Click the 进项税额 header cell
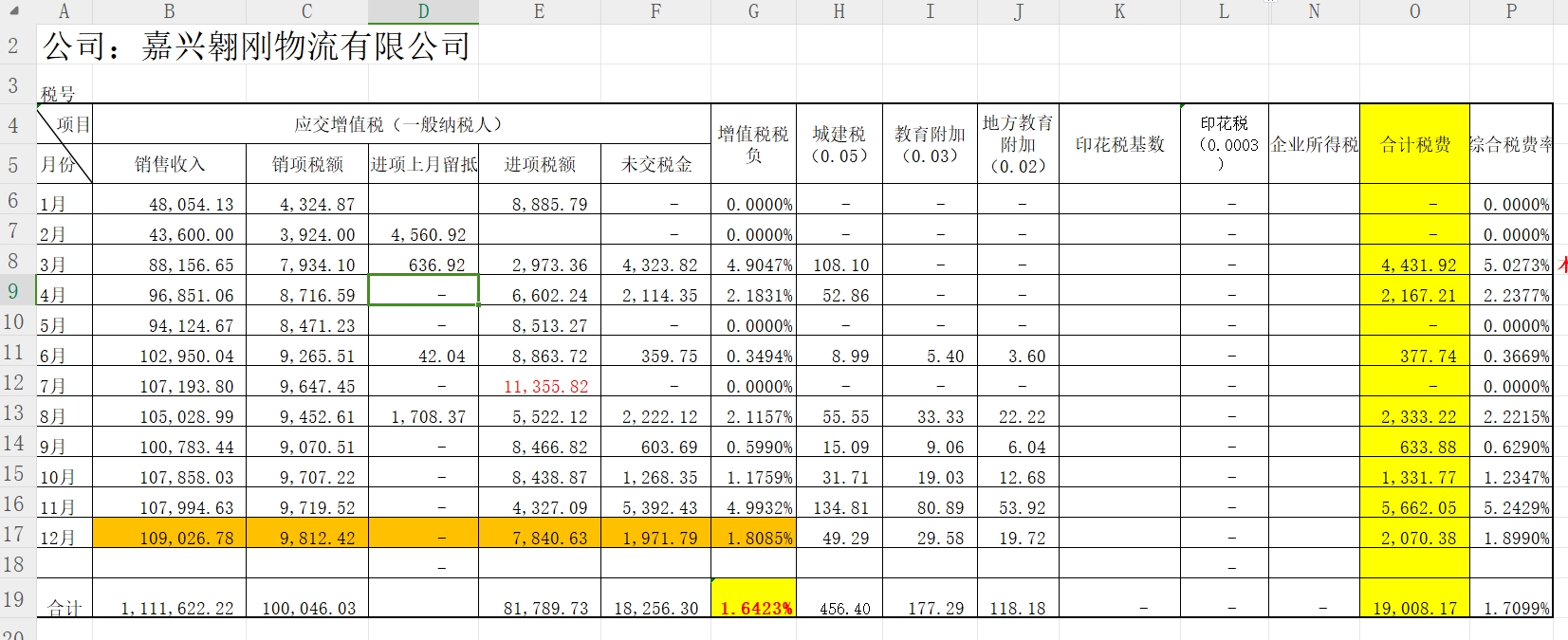This screenshot has width=1568, height=640. coord(540,164)
